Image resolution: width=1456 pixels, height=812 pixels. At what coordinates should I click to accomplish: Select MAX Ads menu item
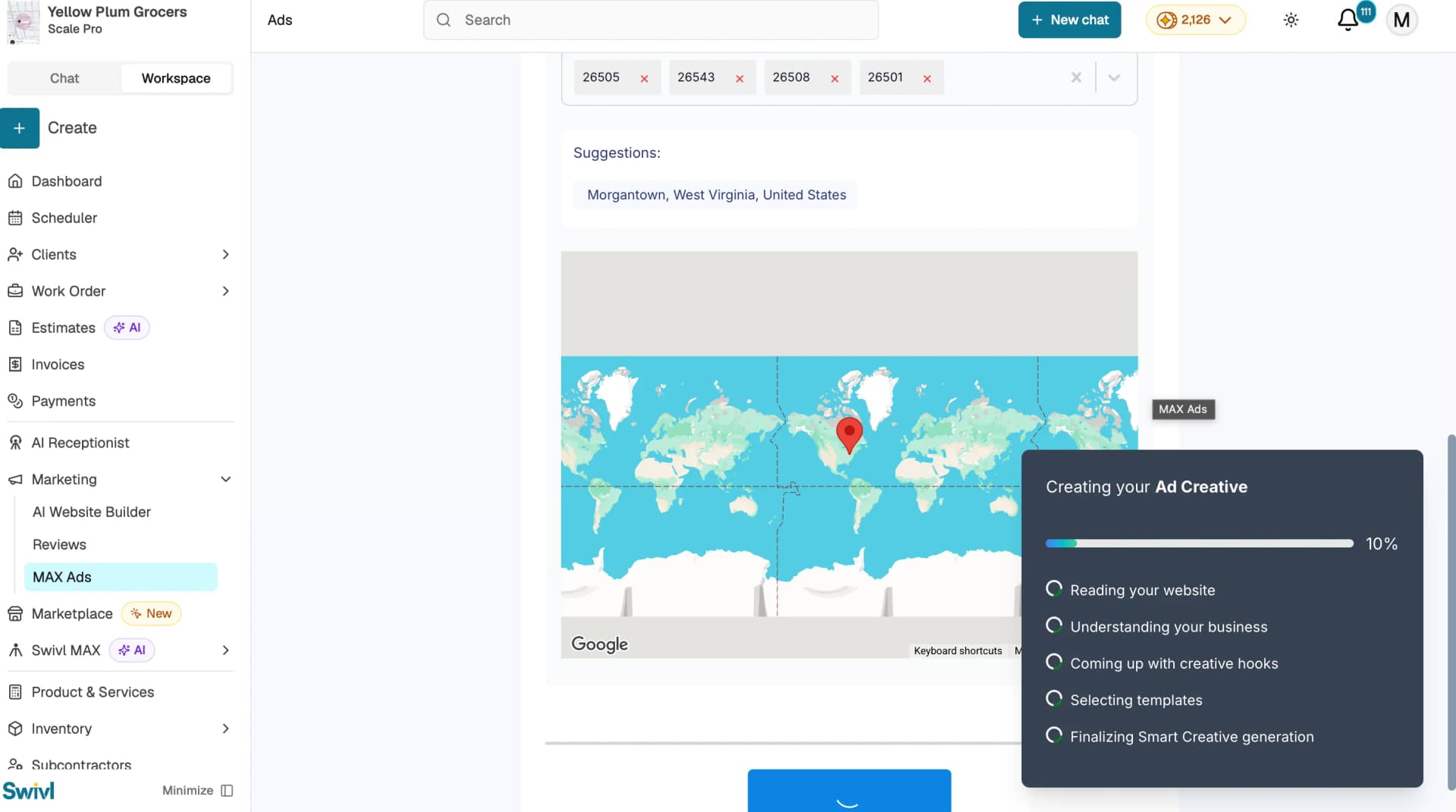pyautogui.click(x=121, y=577)
